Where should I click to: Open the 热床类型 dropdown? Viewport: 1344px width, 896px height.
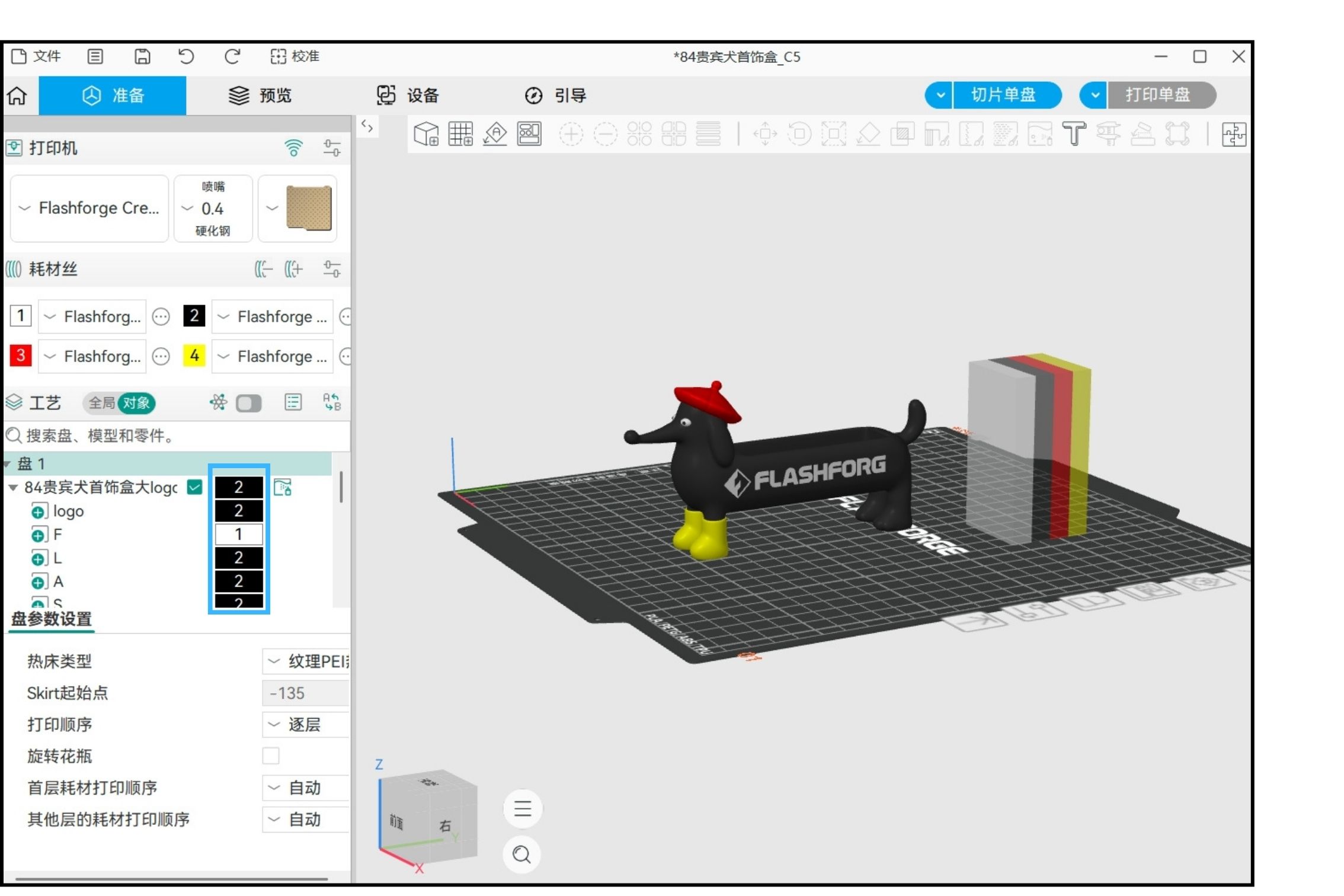click(306, 661)
